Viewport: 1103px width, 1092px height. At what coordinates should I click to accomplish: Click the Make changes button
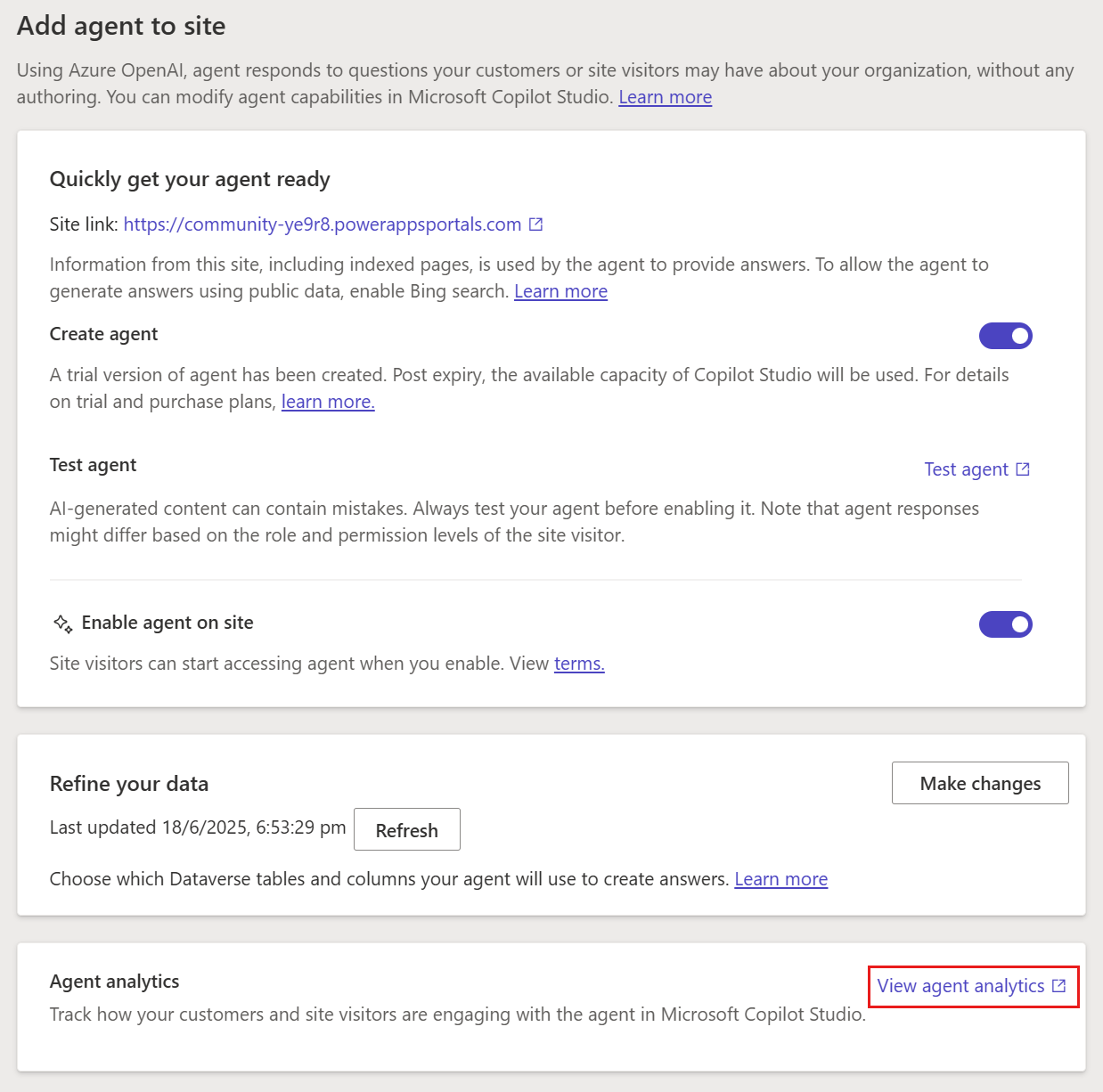(980, 783)
